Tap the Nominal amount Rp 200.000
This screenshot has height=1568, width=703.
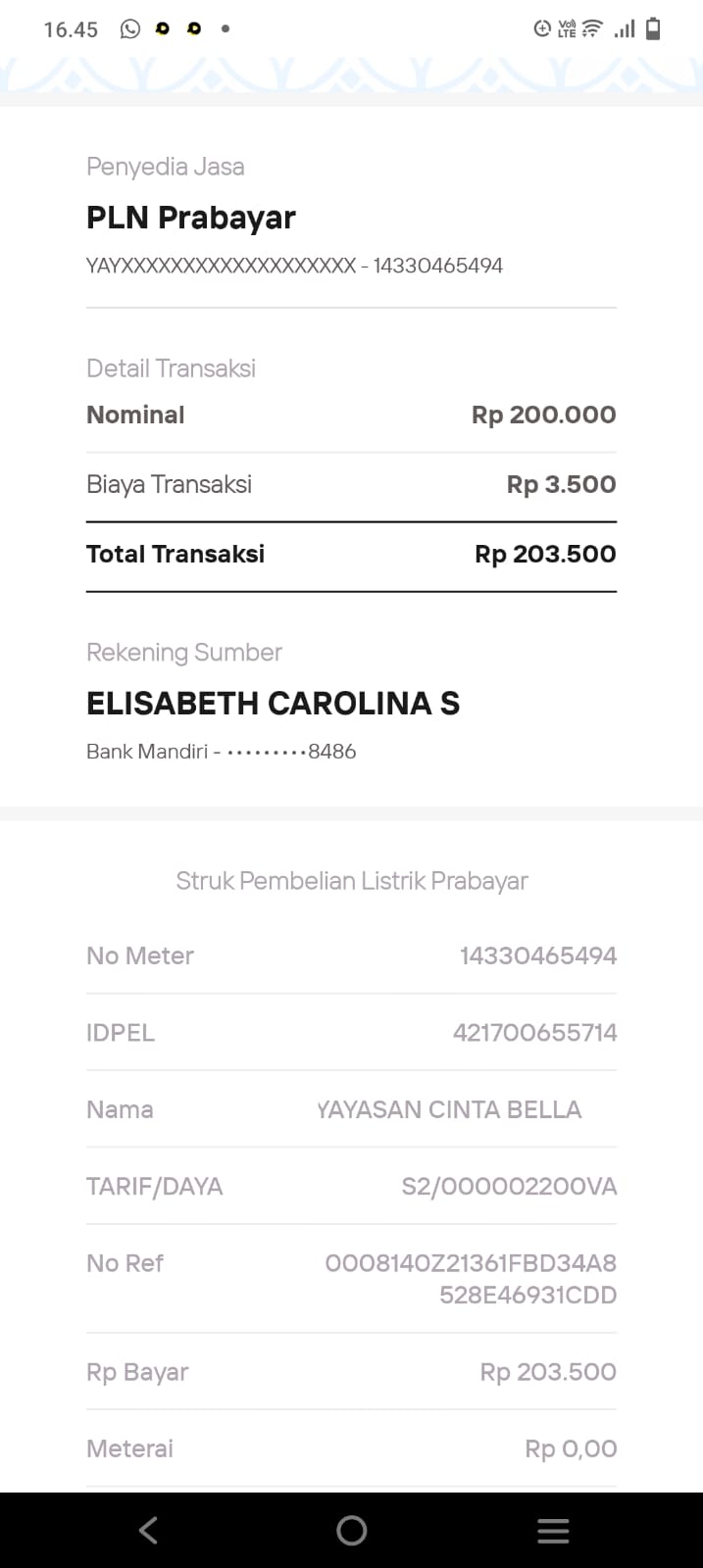543,415
